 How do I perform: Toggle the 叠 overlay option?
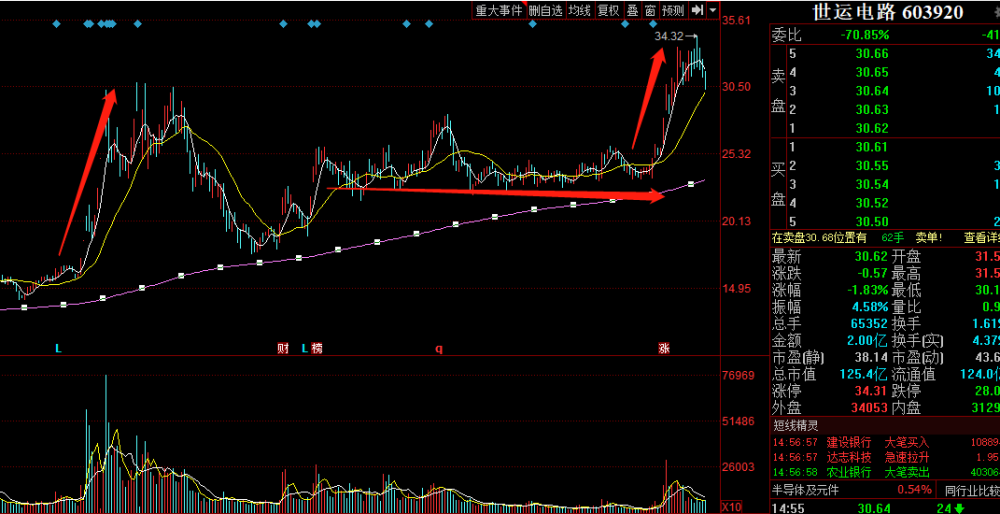coord(632,10)
